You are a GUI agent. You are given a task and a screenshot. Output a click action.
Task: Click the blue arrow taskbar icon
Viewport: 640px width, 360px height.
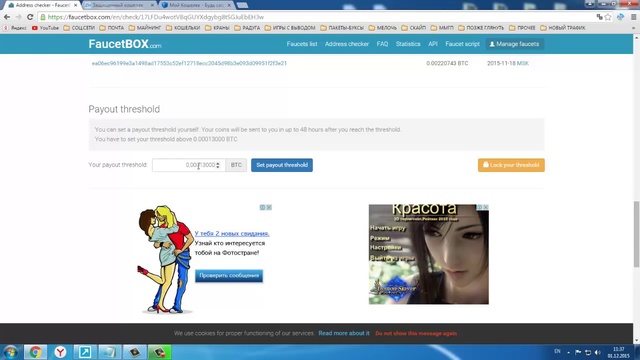click(85, 352)
